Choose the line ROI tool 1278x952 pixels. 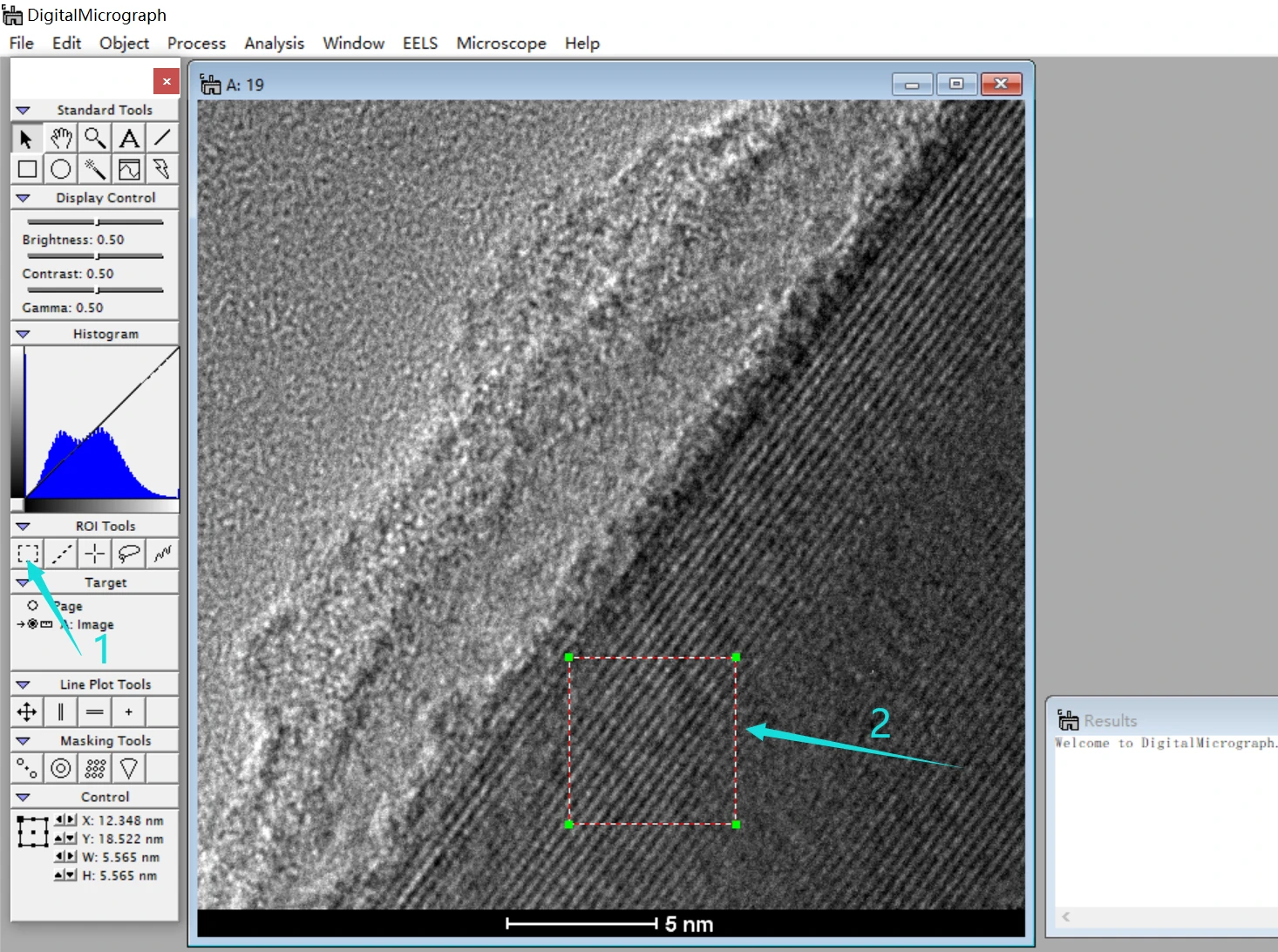(61, 553)
